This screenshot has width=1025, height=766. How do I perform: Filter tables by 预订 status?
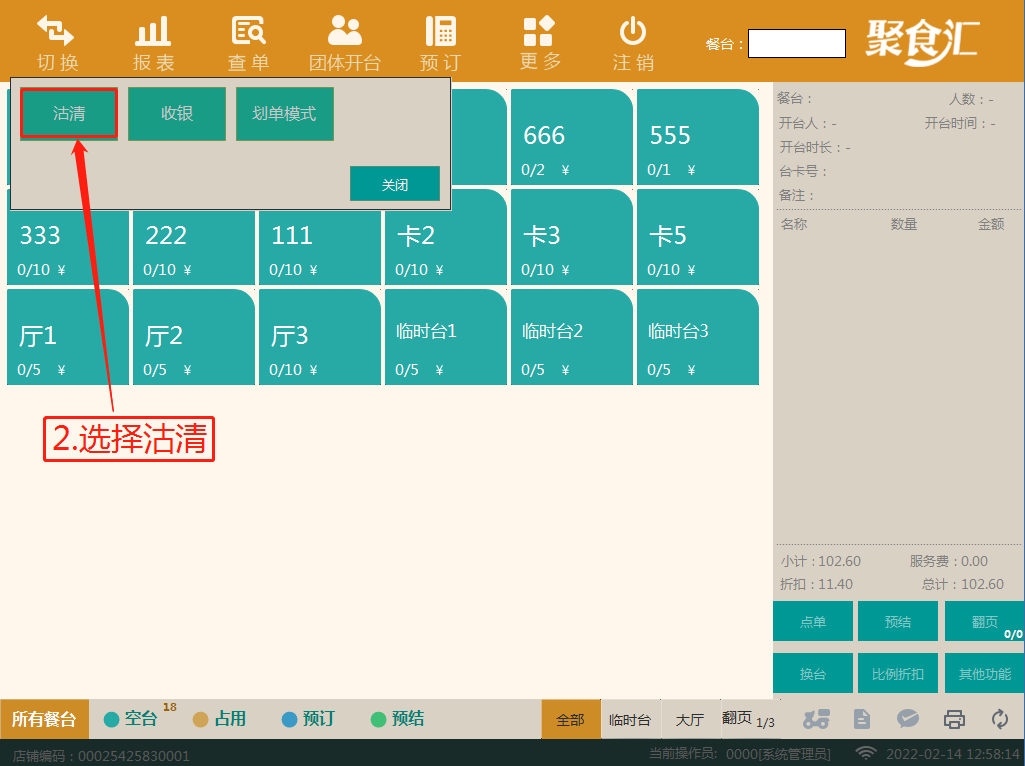pos(309,720)
